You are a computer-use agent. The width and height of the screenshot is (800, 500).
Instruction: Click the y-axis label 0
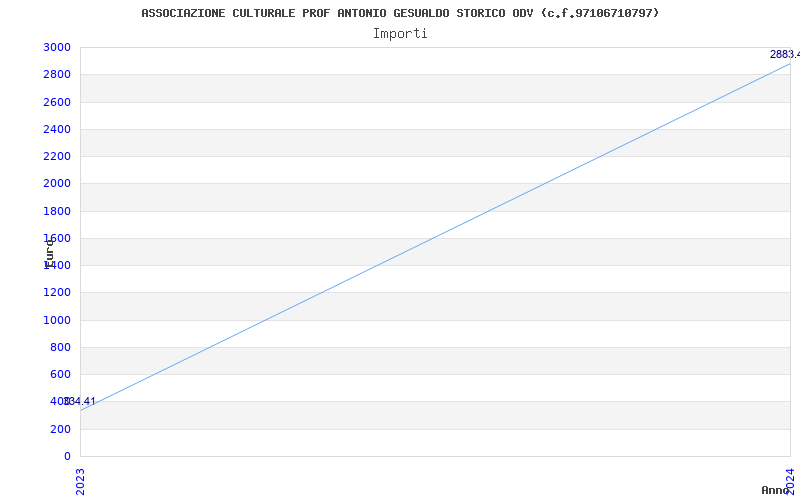(67, 456)
